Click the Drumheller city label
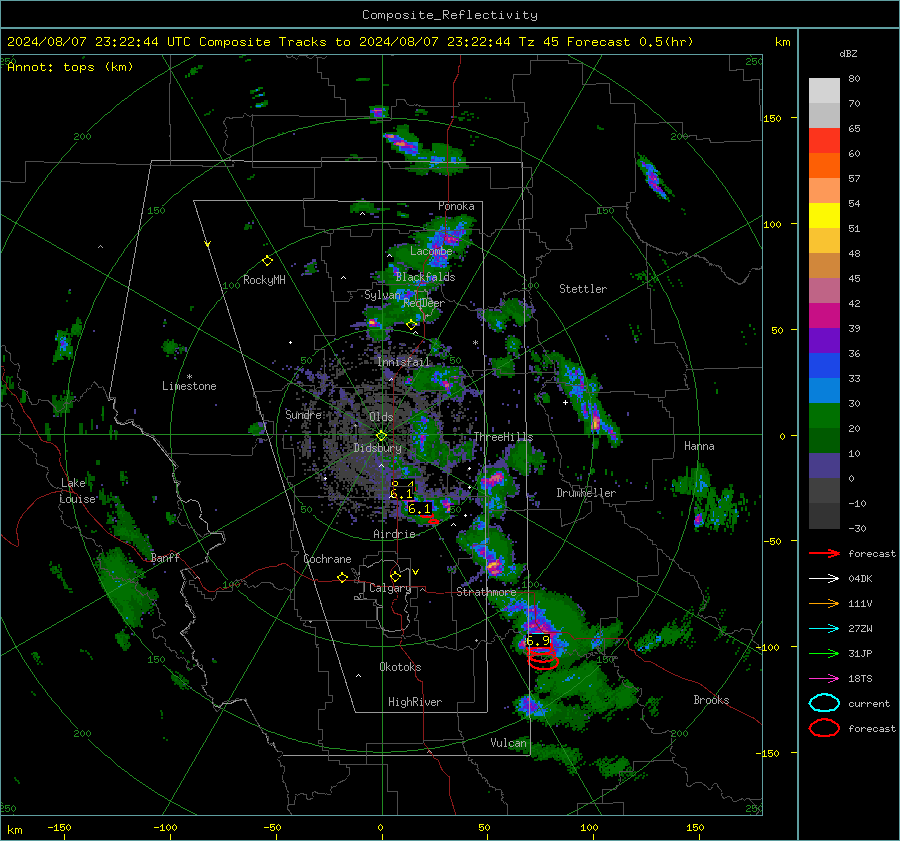900x841 pixels. click(586, 493)
